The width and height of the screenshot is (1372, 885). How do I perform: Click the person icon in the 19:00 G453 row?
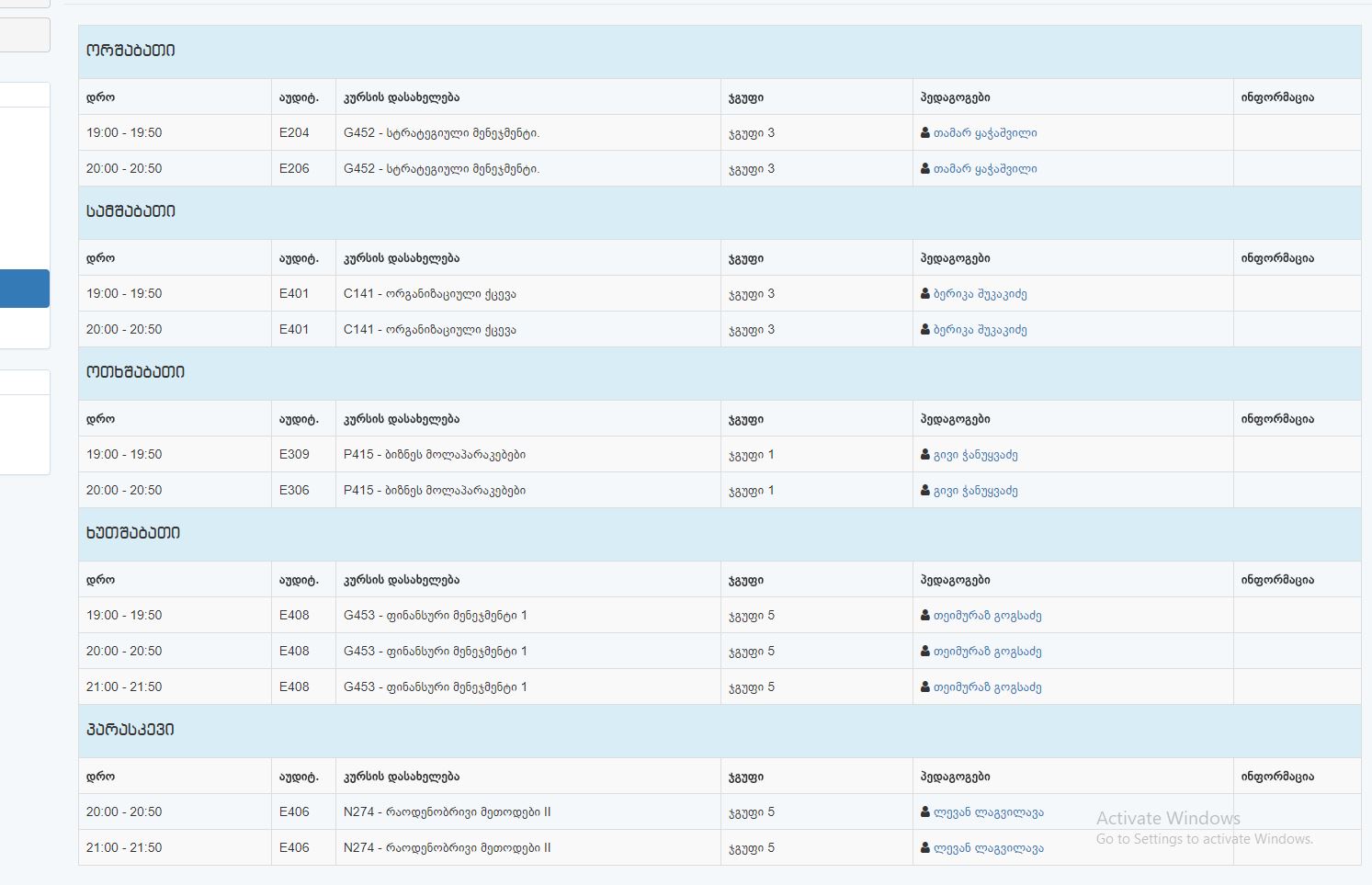(x=925, y=616)
